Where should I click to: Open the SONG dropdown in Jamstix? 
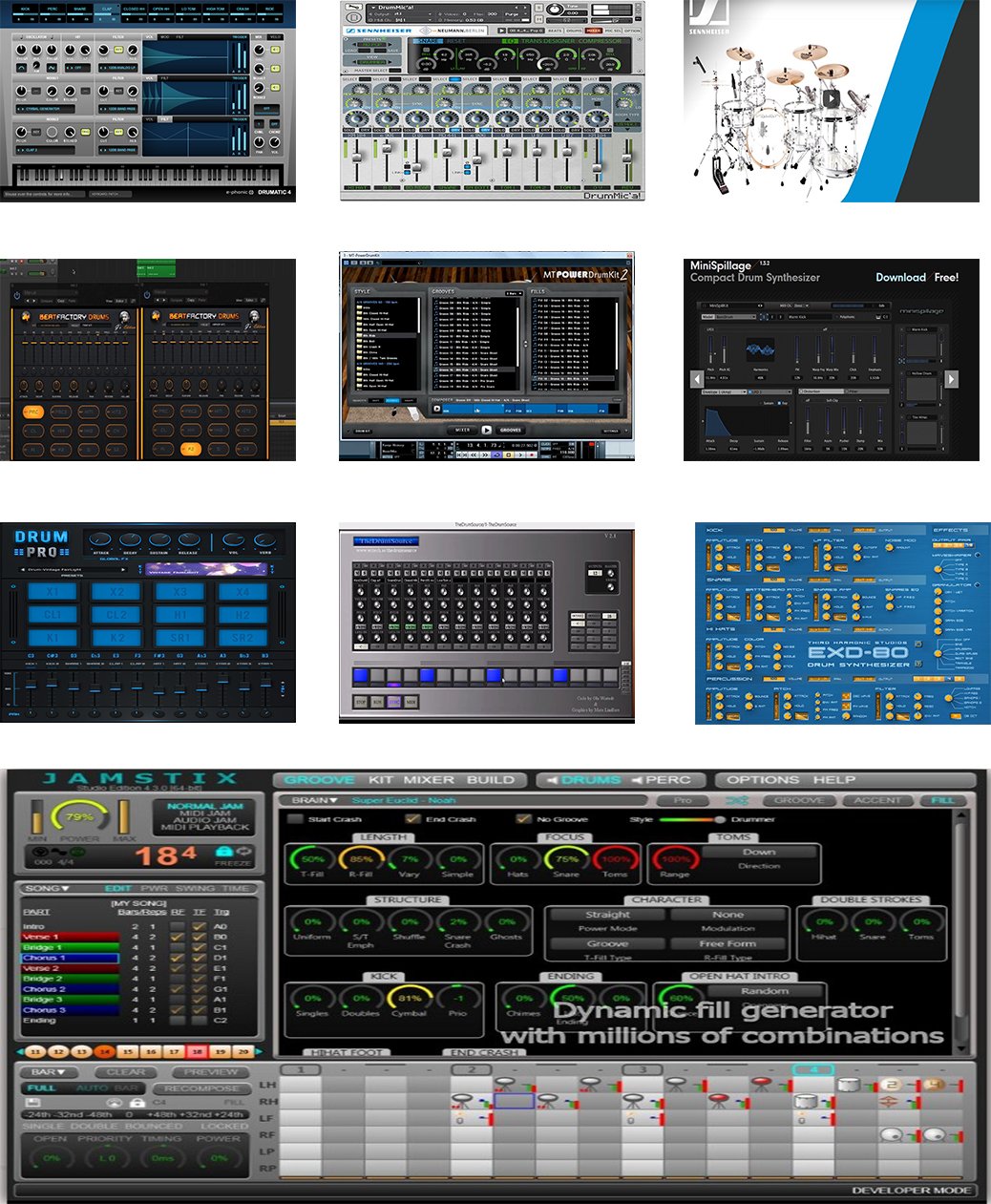point(45,889)
